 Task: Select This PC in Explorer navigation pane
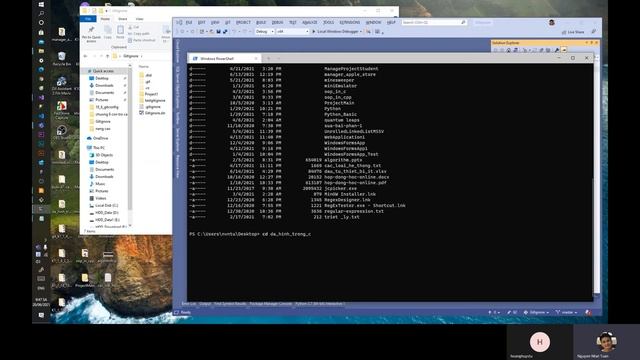(96, 148)
